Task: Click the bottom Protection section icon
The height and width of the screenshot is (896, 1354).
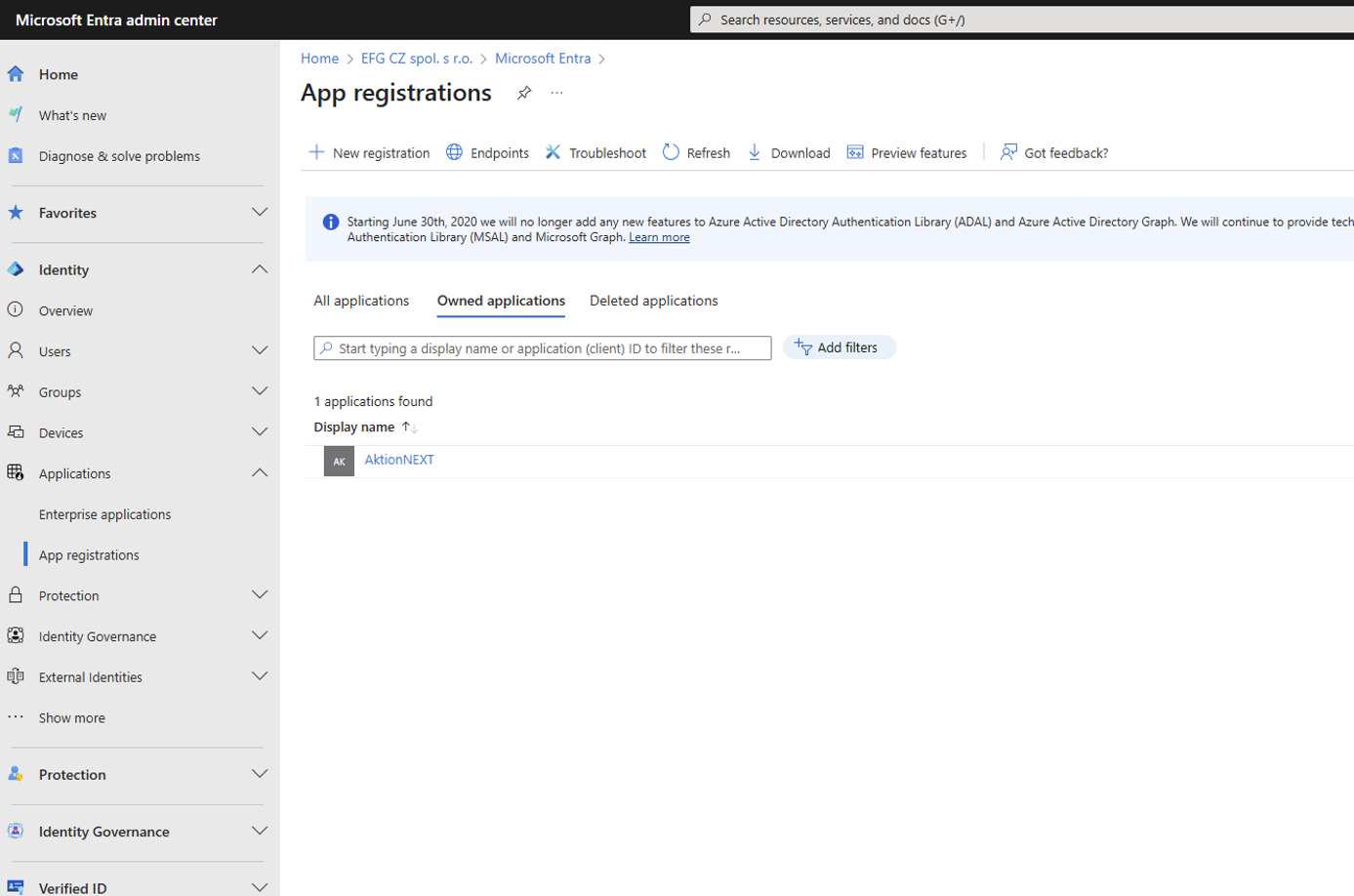Action: point(16,774)
